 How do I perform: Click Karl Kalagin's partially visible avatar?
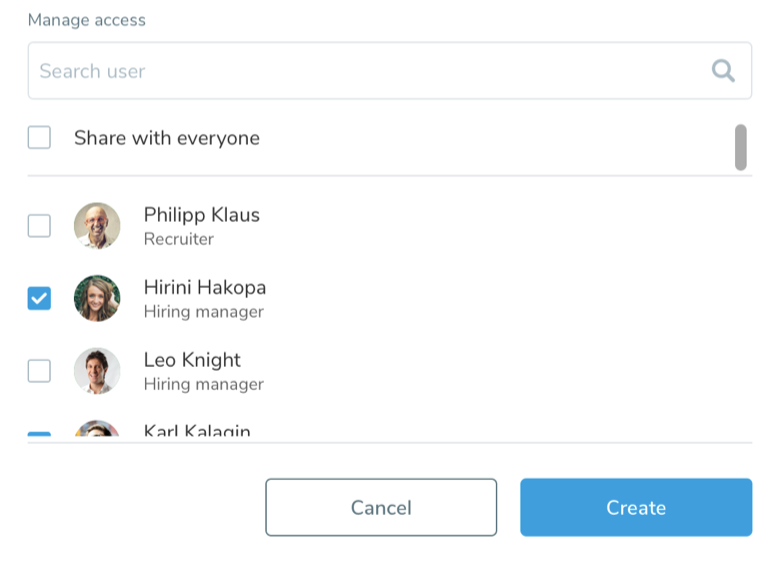(97, 431)
